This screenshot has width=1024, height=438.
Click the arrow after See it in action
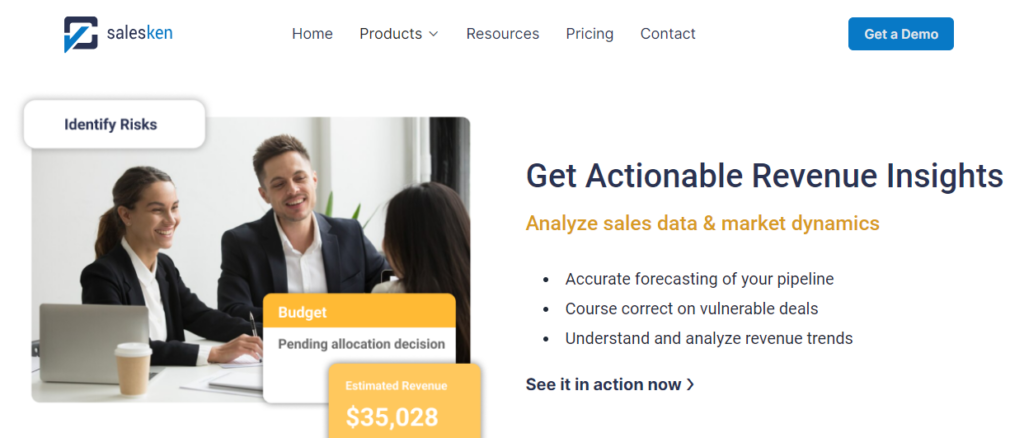(x=690, y=385)
